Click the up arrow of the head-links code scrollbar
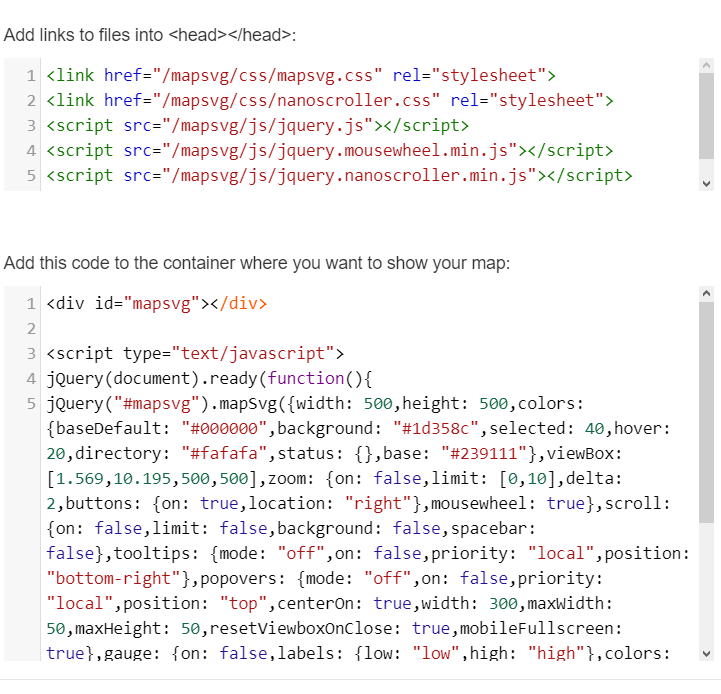Screen dimensions: 721x694 point(706,65)
